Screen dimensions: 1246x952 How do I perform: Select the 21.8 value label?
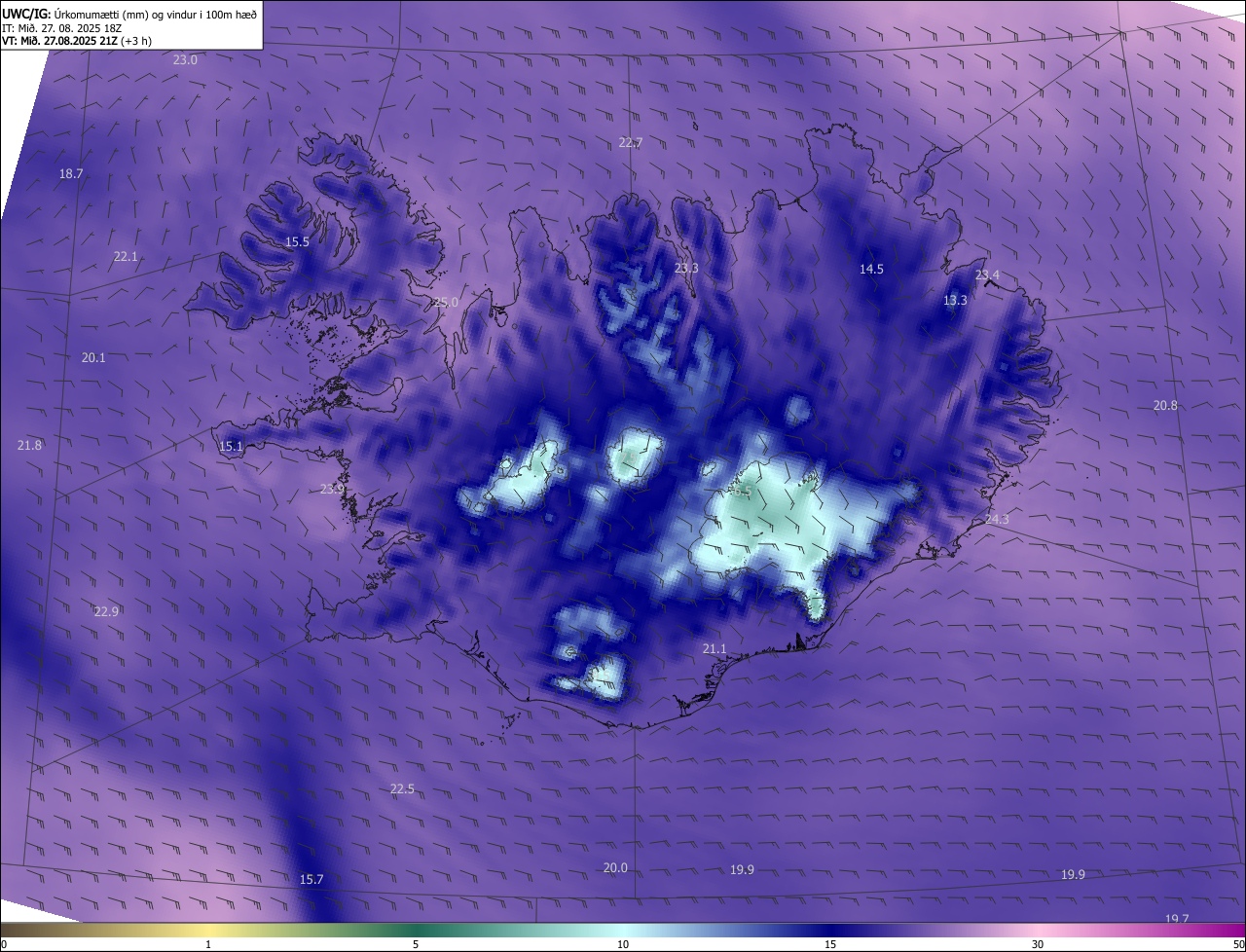[x=30, y=446]
